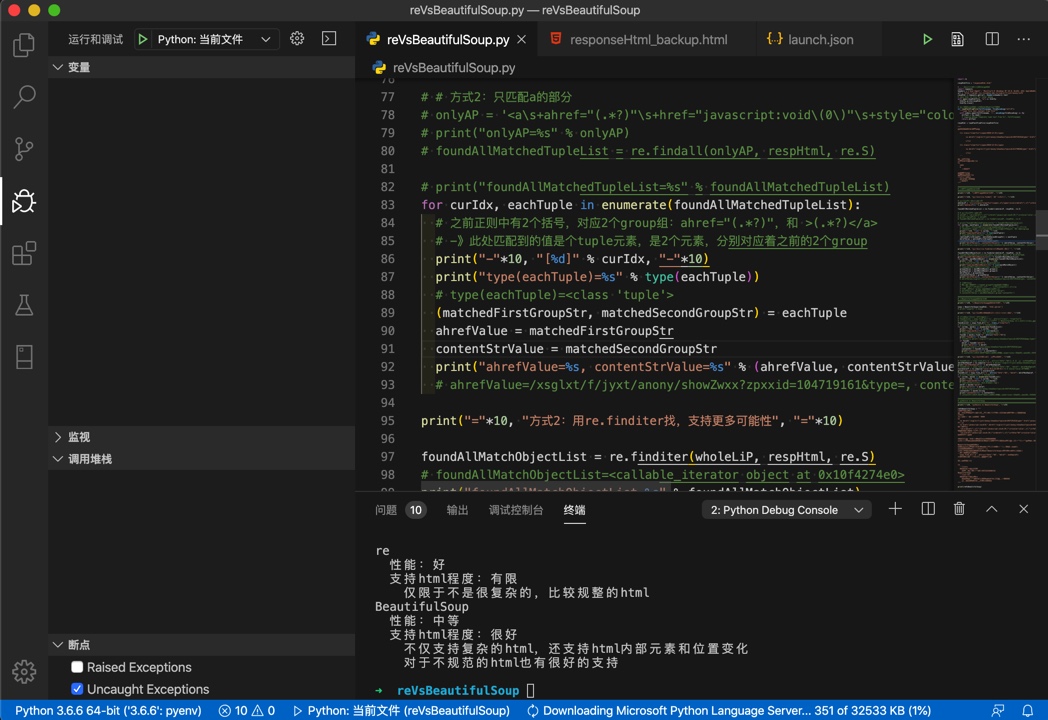Click errors and warnings count in status bar
Viewport: 1048px width, 720px height.
click(247, 710)
